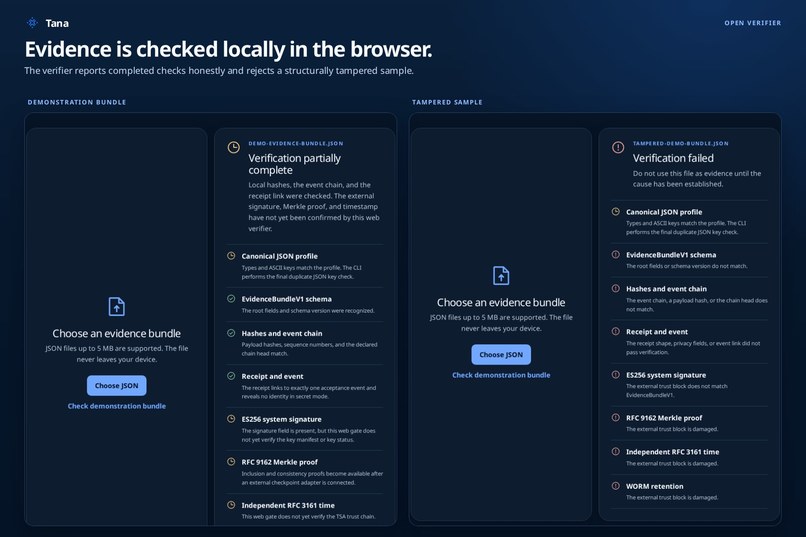This screenshot has width=806, height=537.
Task: Click check icon for Receipt and event in demo results
Action: 231,376
